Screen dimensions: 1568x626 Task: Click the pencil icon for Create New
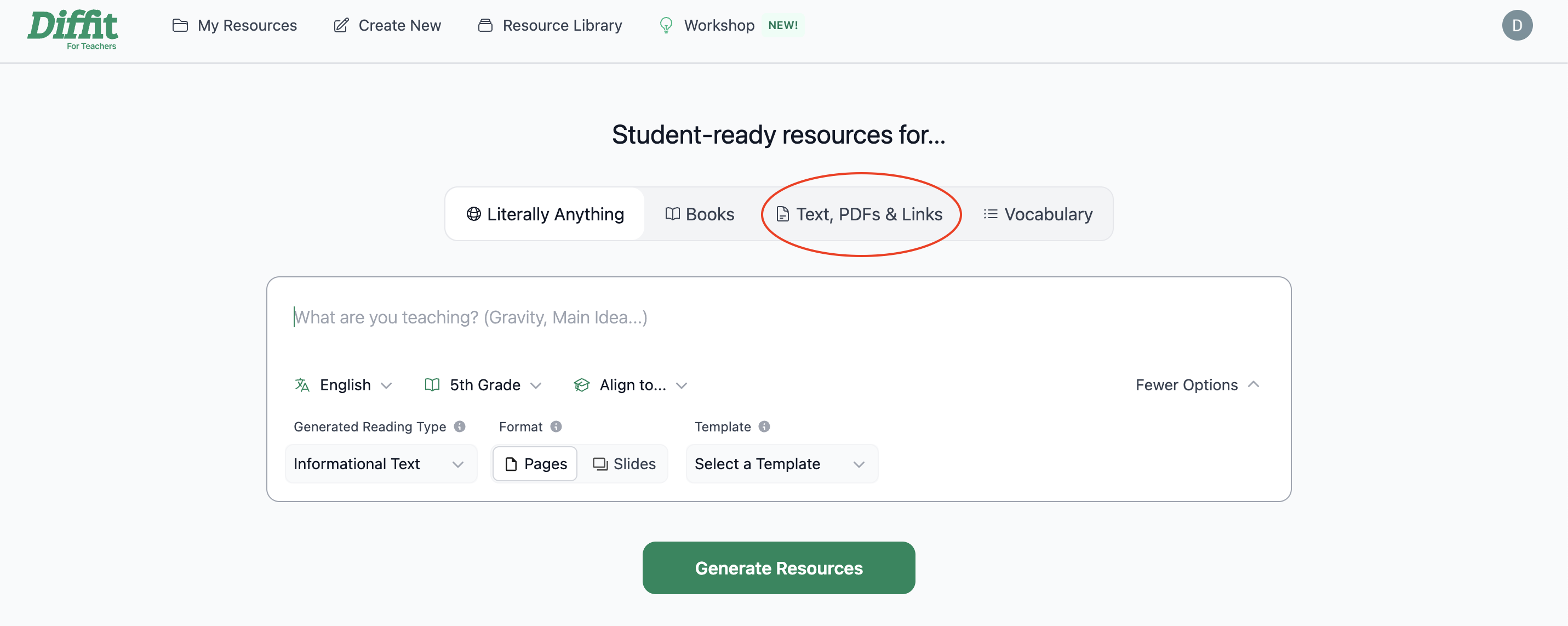point(341,26)
